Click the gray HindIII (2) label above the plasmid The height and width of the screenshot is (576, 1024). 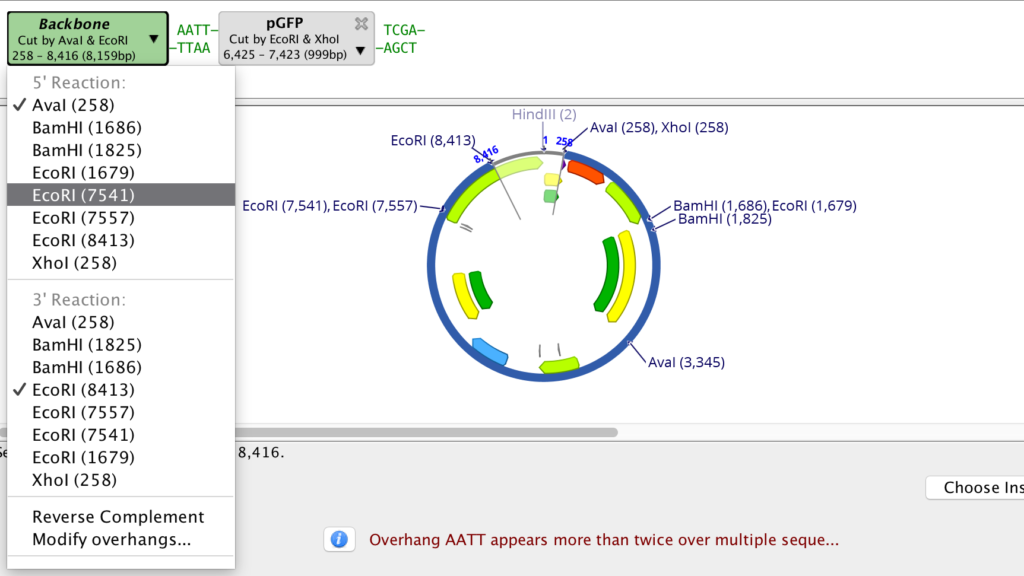(x=543, y=114)
